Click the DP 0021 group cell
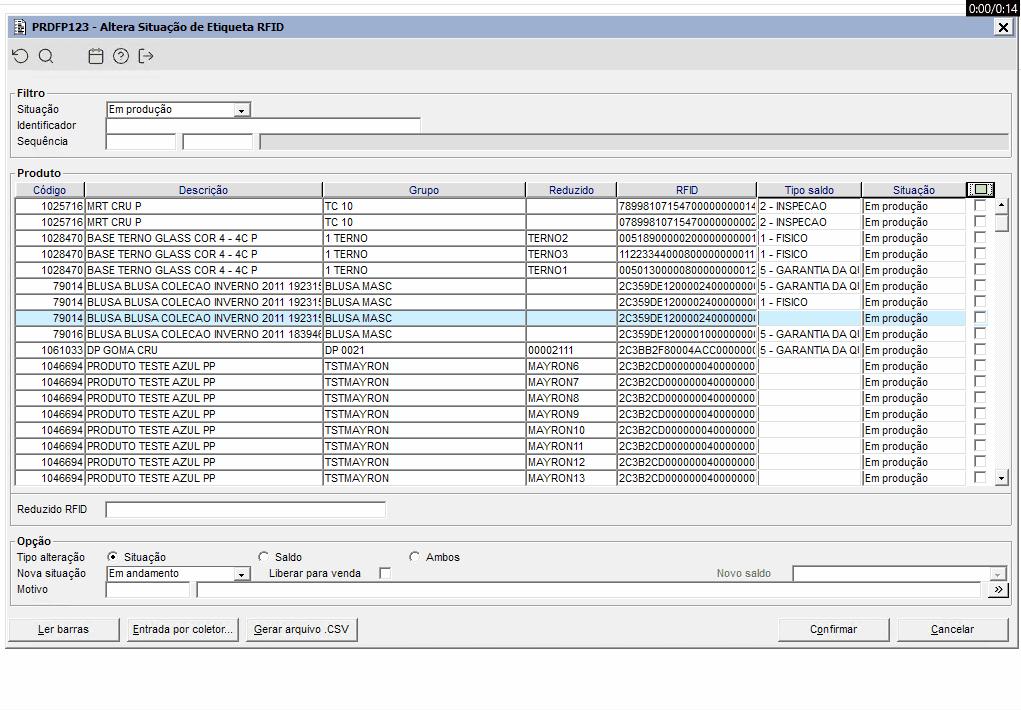 424,350
